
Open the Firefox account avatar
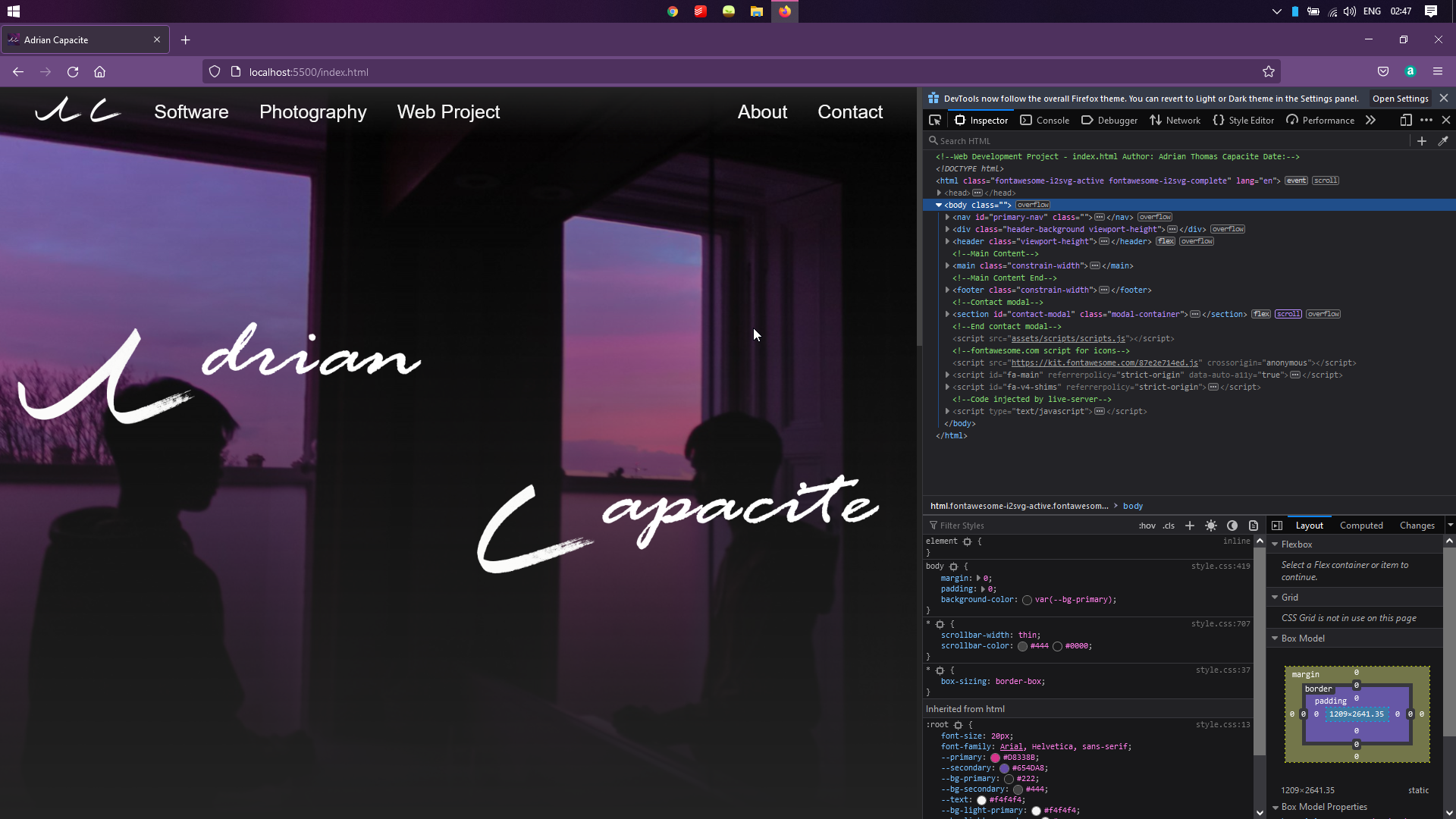pyautogui.click(x=1410, y=72)
